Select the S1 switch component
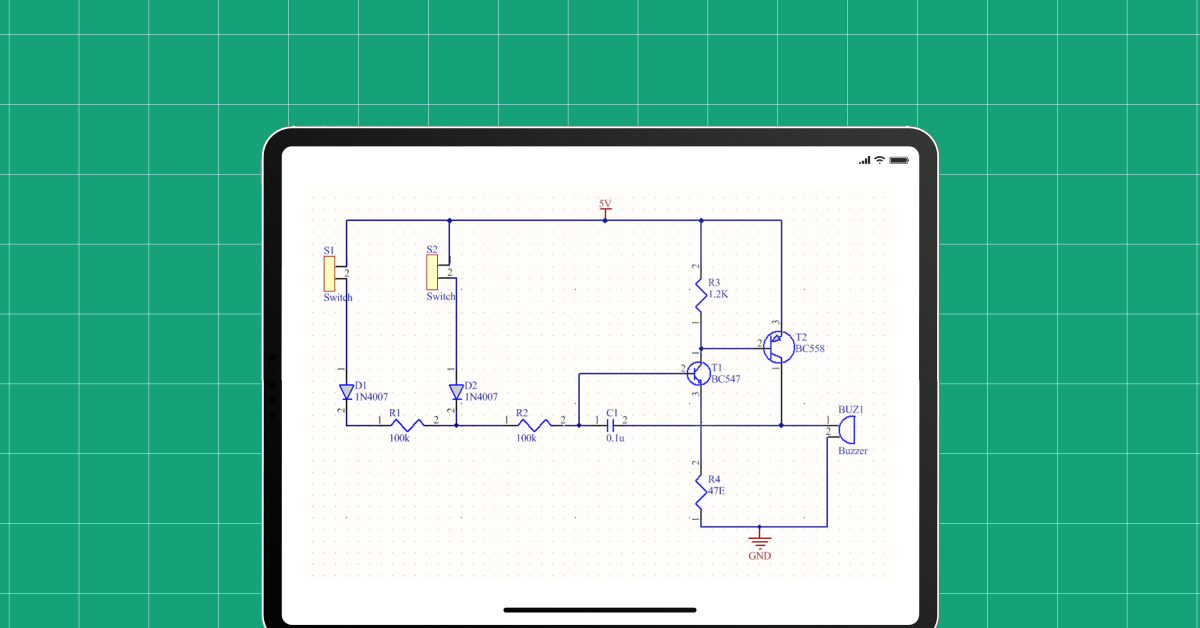This screenshot has width=1200, height=628. click(x=328, y=273)
